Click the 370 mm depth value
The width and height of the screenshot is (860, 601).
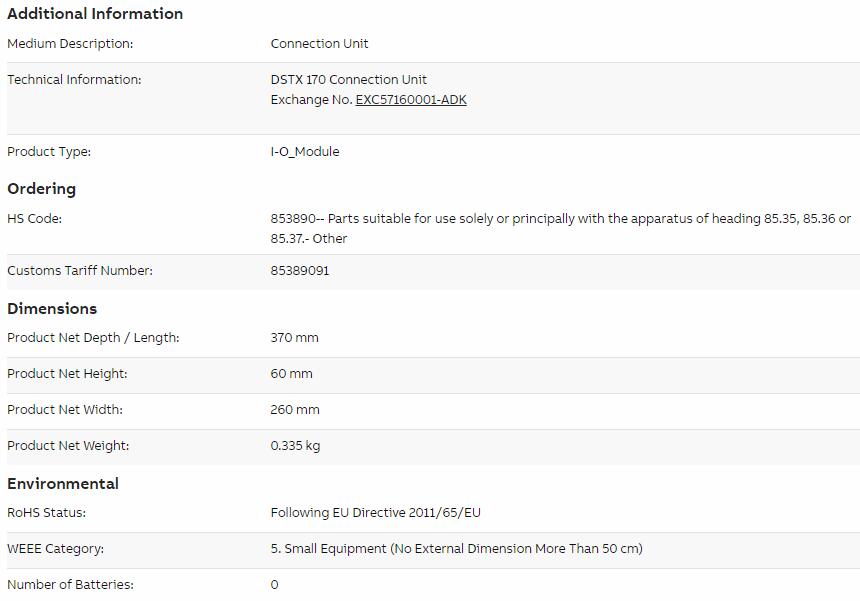point(294,337)
